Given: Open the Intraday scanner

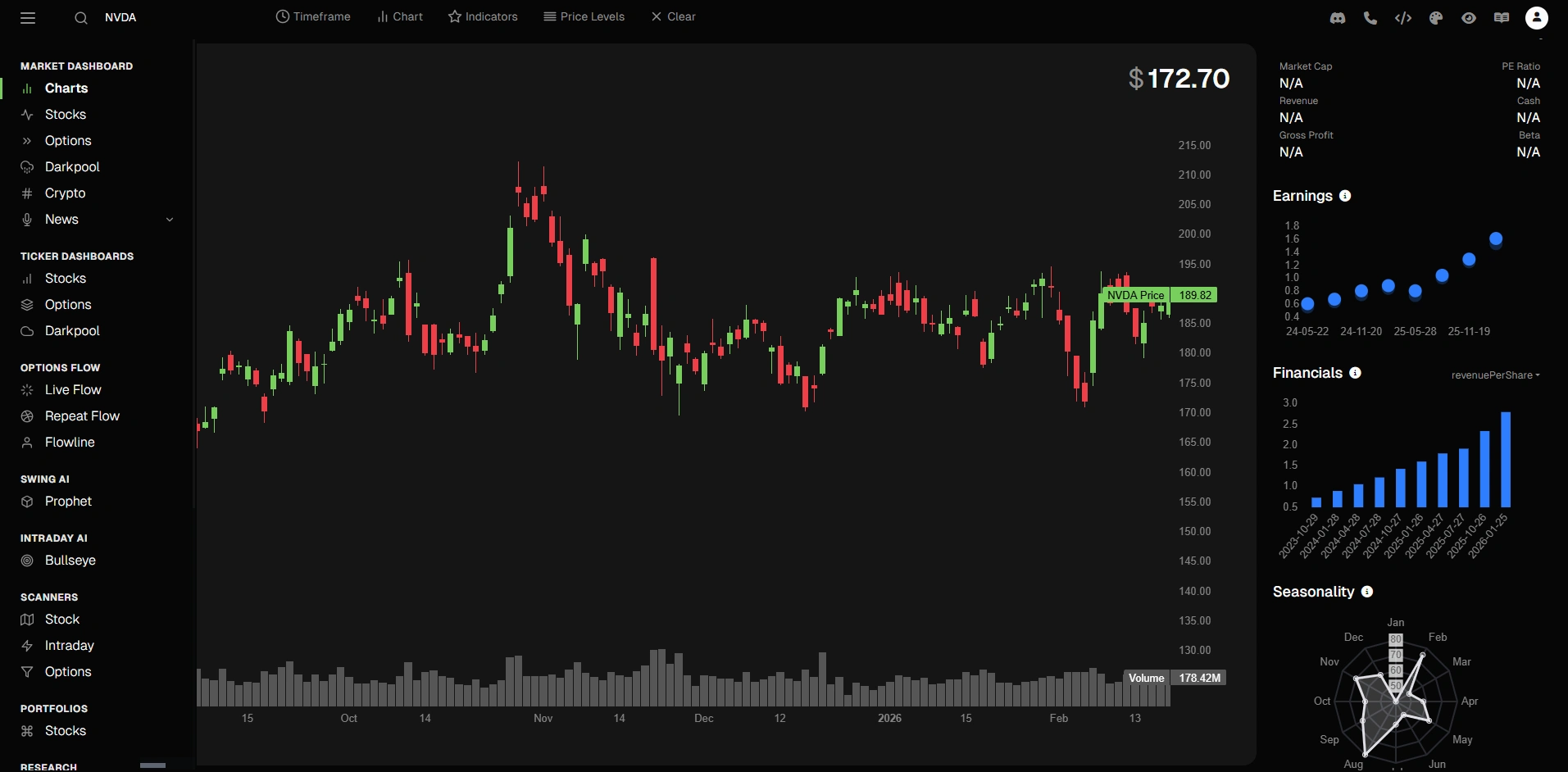Looking at the screenshot, I should (70, 646).
